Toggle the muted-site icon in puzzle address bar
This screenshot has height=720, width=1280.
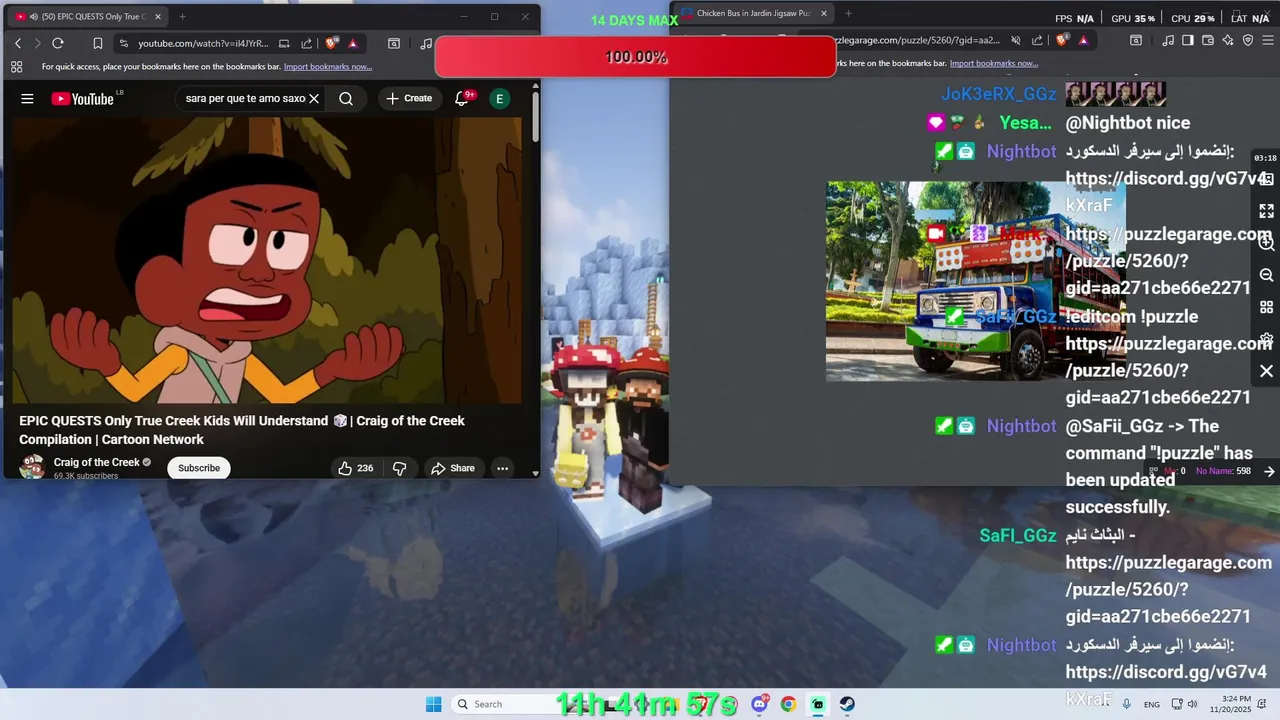pos(1015,40)
